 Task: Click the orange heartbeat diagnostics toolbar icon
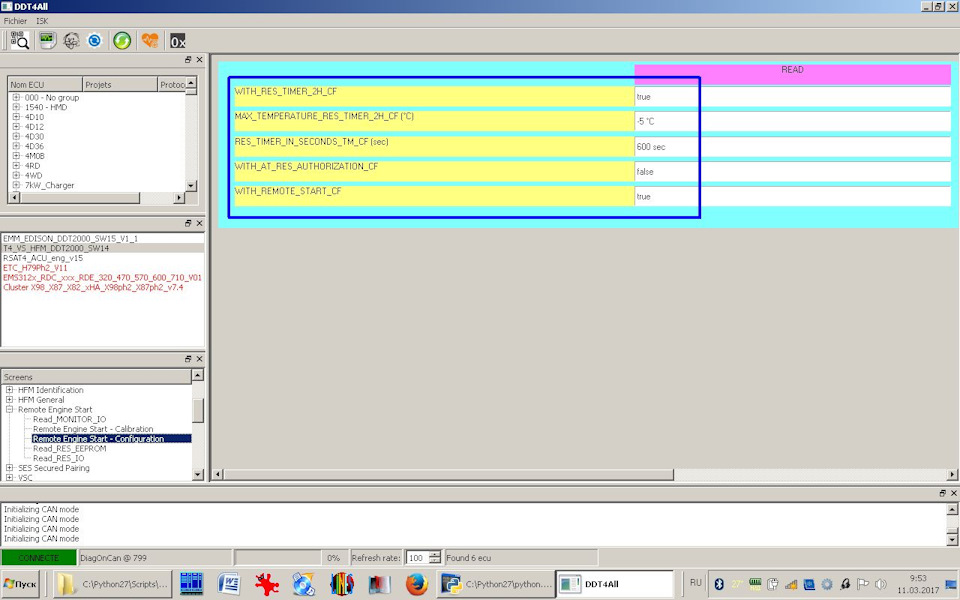150,40
